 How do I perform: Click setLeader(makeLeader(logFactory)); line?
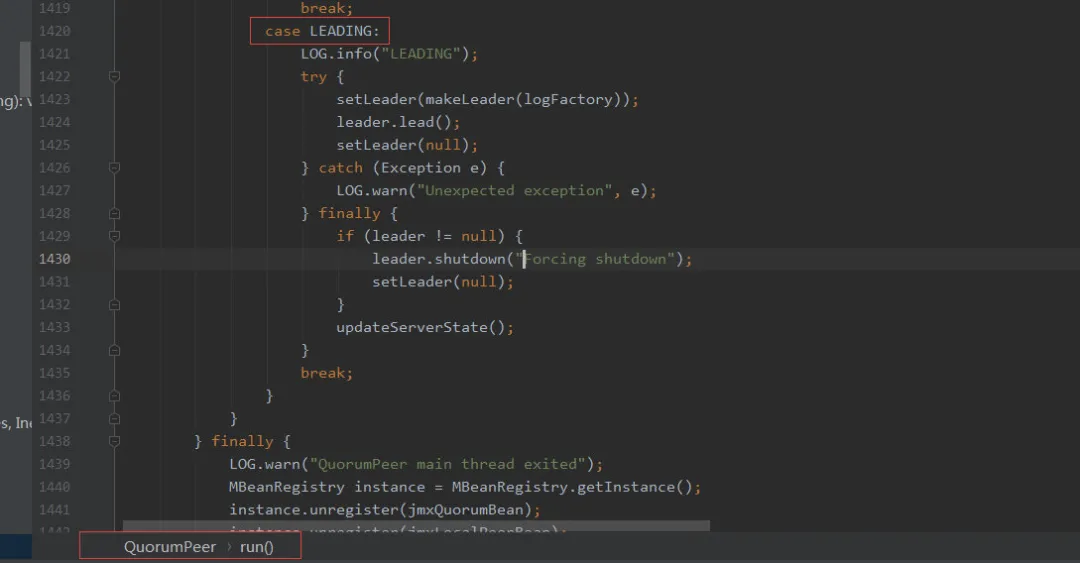[487, 99]
